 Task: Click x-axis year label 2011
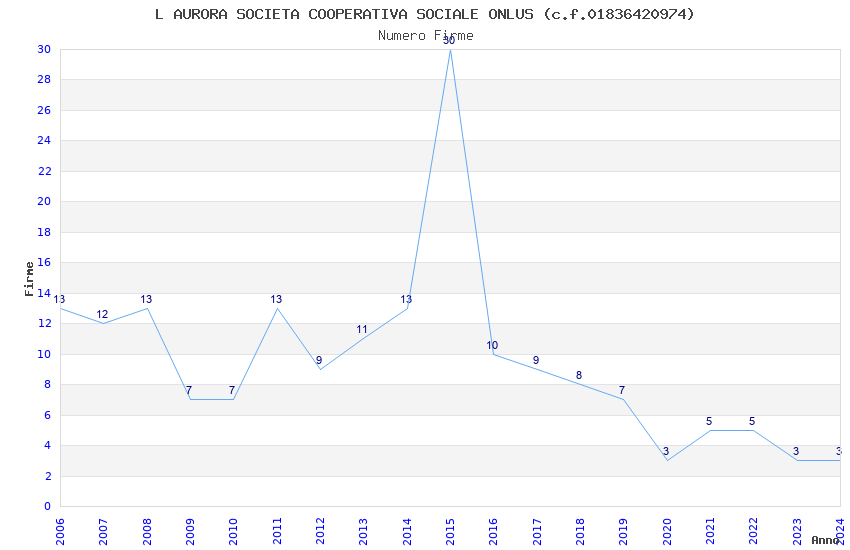pos(277,532)
